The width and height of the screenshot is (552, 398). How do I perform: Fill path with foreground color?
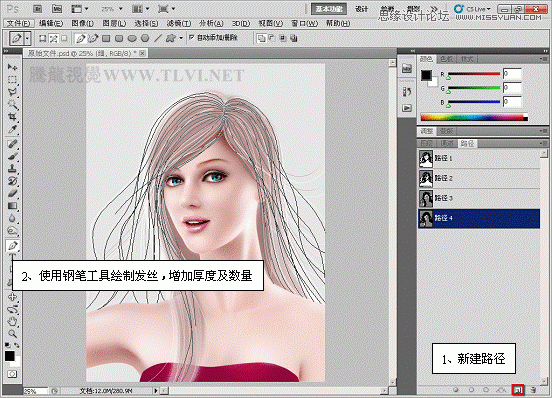point(456,390)
